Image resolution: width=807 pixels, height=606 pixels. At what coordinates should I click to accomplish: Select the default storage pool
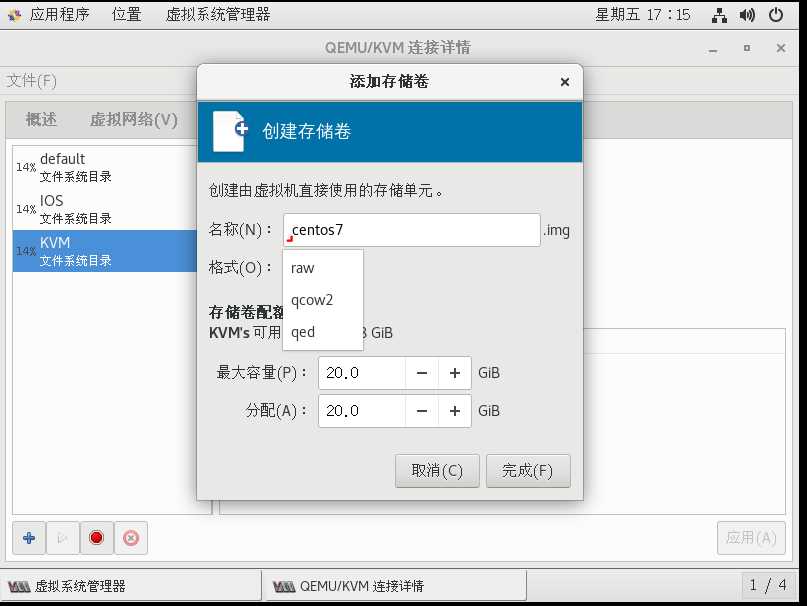coord(104,167)
